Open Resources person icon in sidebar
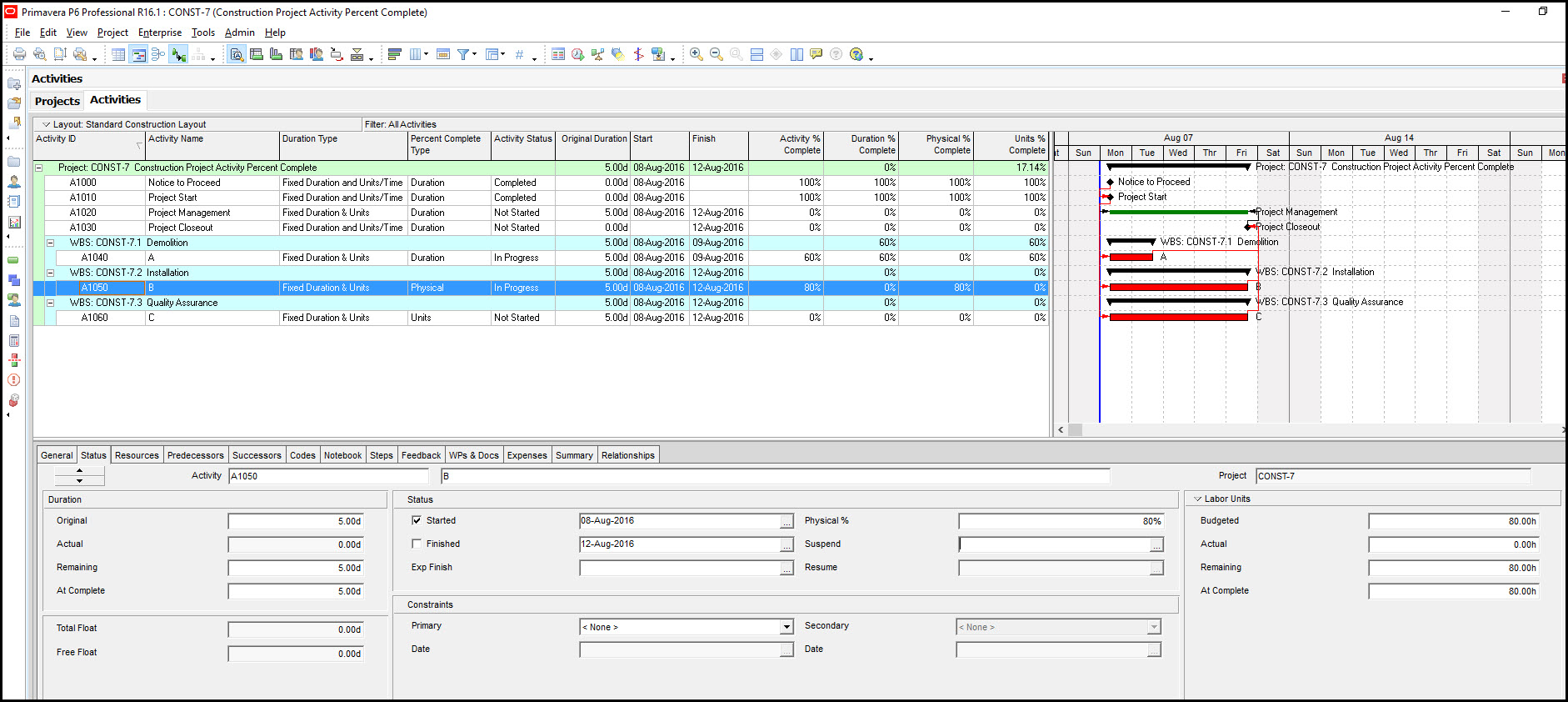Image resolution: width=1568 pixels, height=702 pixels. (14, 181)
